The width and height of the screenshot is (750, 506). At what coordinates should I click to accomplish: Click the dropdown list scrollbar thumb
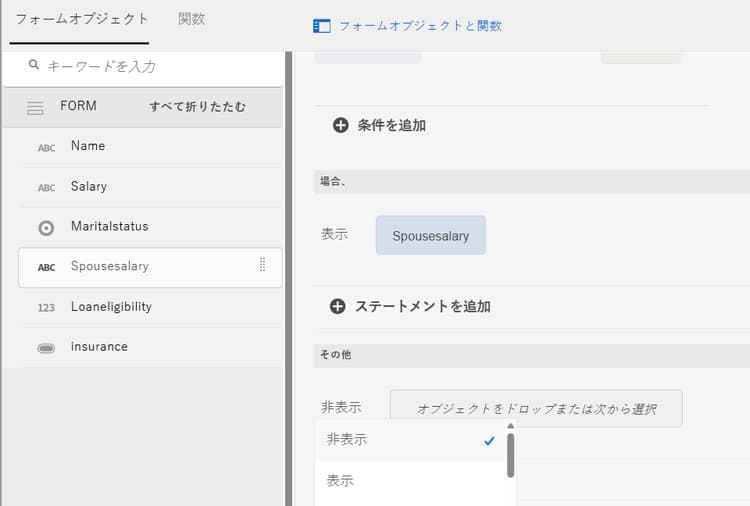click(x=510, y=455)
